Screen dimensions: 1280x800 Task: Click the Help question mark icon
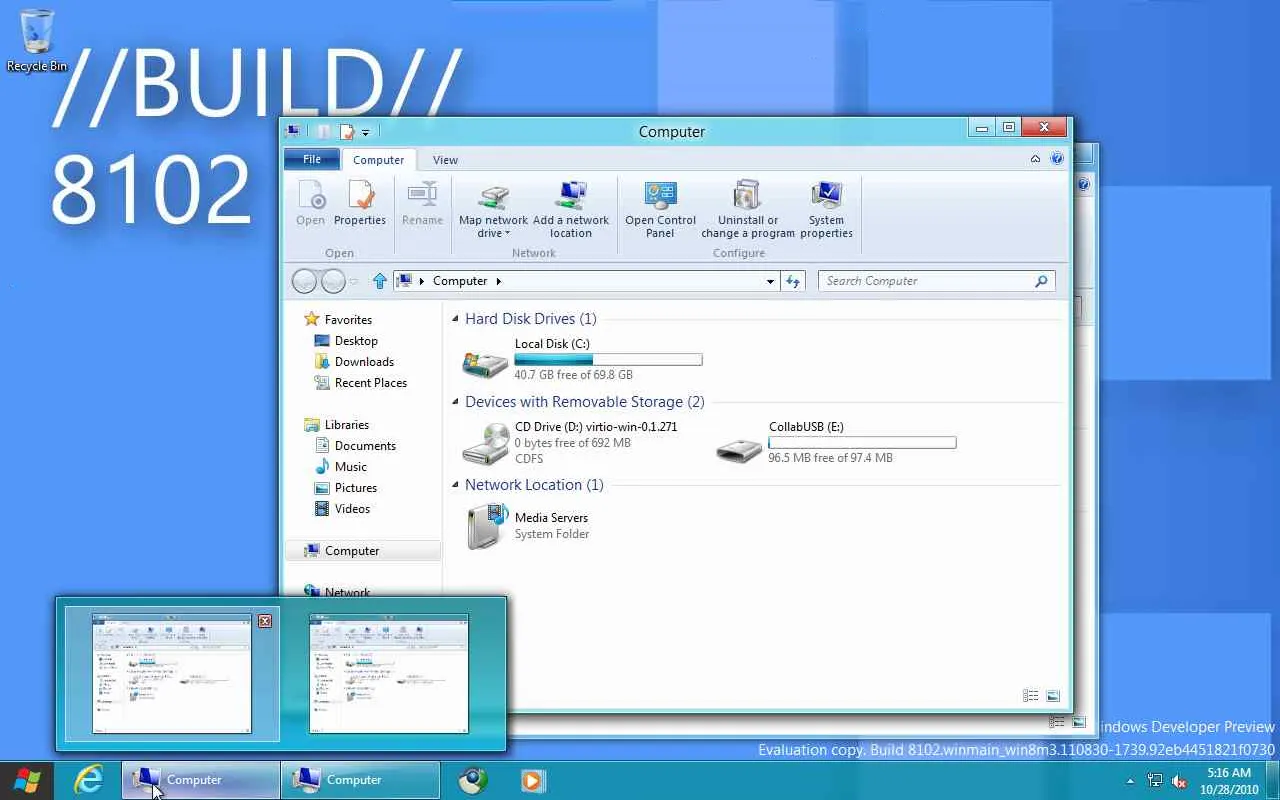click(1057, 159)
